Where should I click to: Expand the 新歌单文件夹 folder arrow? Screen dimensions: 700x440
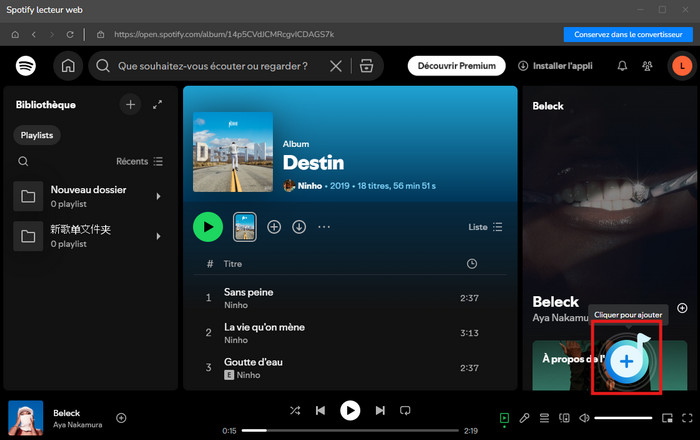pyautogui.click(x=158, y=236)
